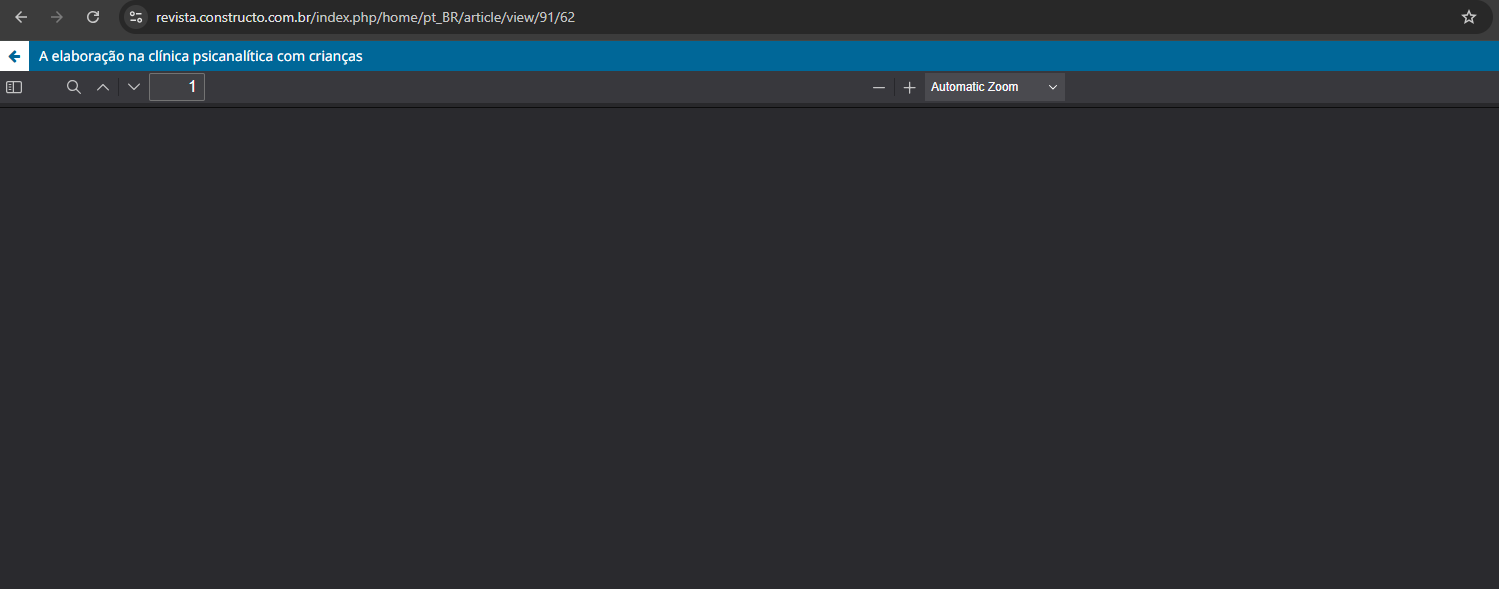This screenshot has height=589, width=1499.
Task: Click the page number input field
Action: coord(177,87)
